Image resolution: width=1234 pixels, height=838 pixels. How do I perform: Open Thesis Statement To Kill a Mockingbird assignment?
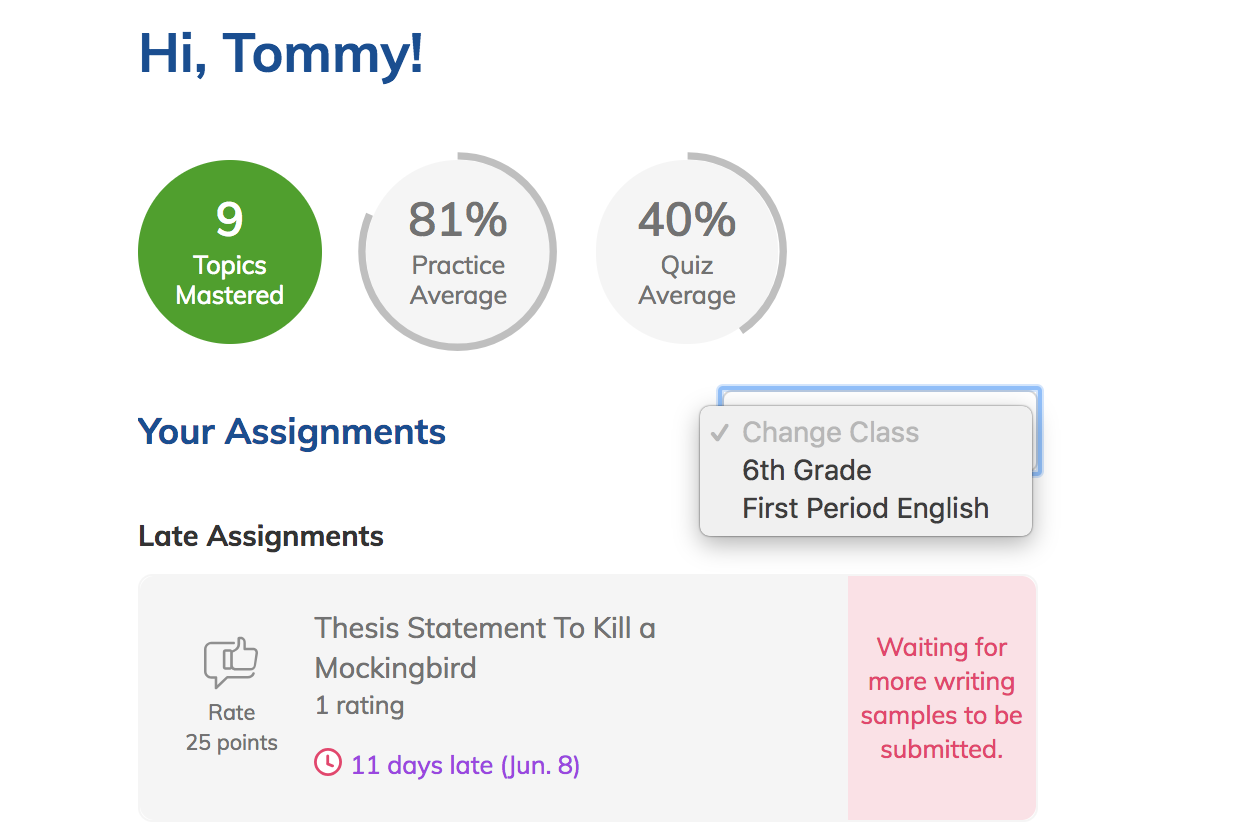tap(485, 647)
